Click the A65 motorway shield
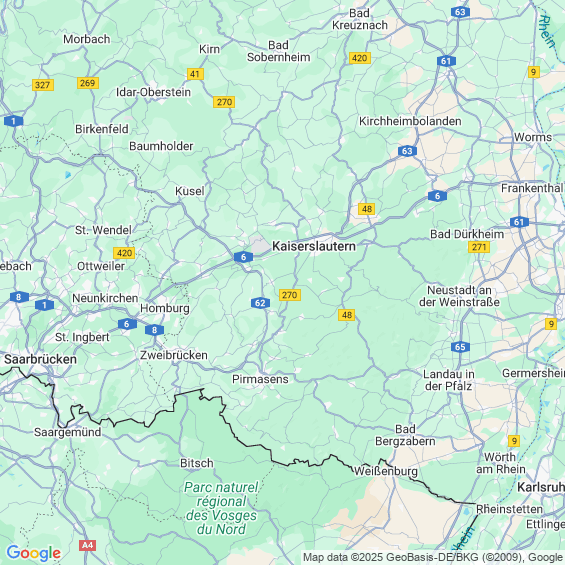 pyautogui.click(x=460, y=347)
